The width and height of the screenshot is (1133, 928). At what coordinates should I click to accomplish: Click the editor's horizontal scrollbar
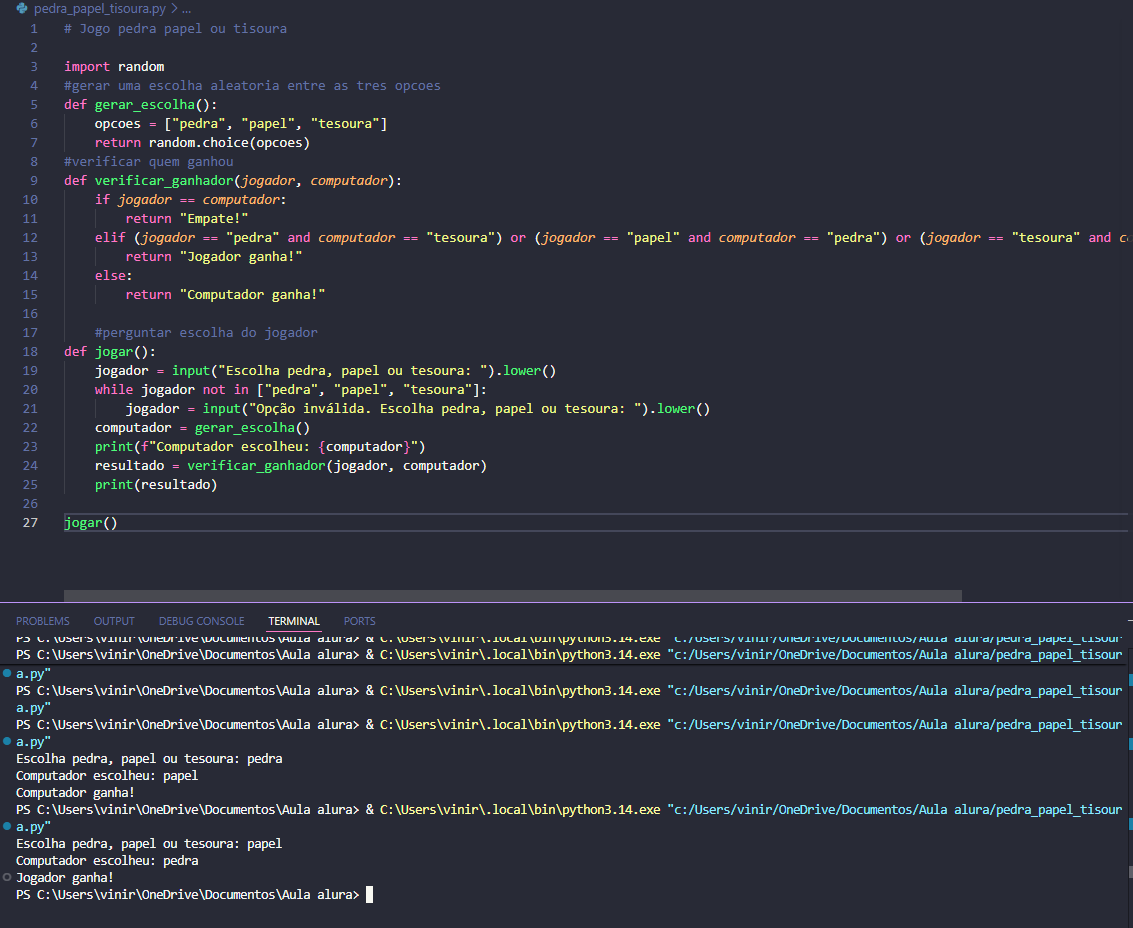pyautogui.click(x=512, y=596)
